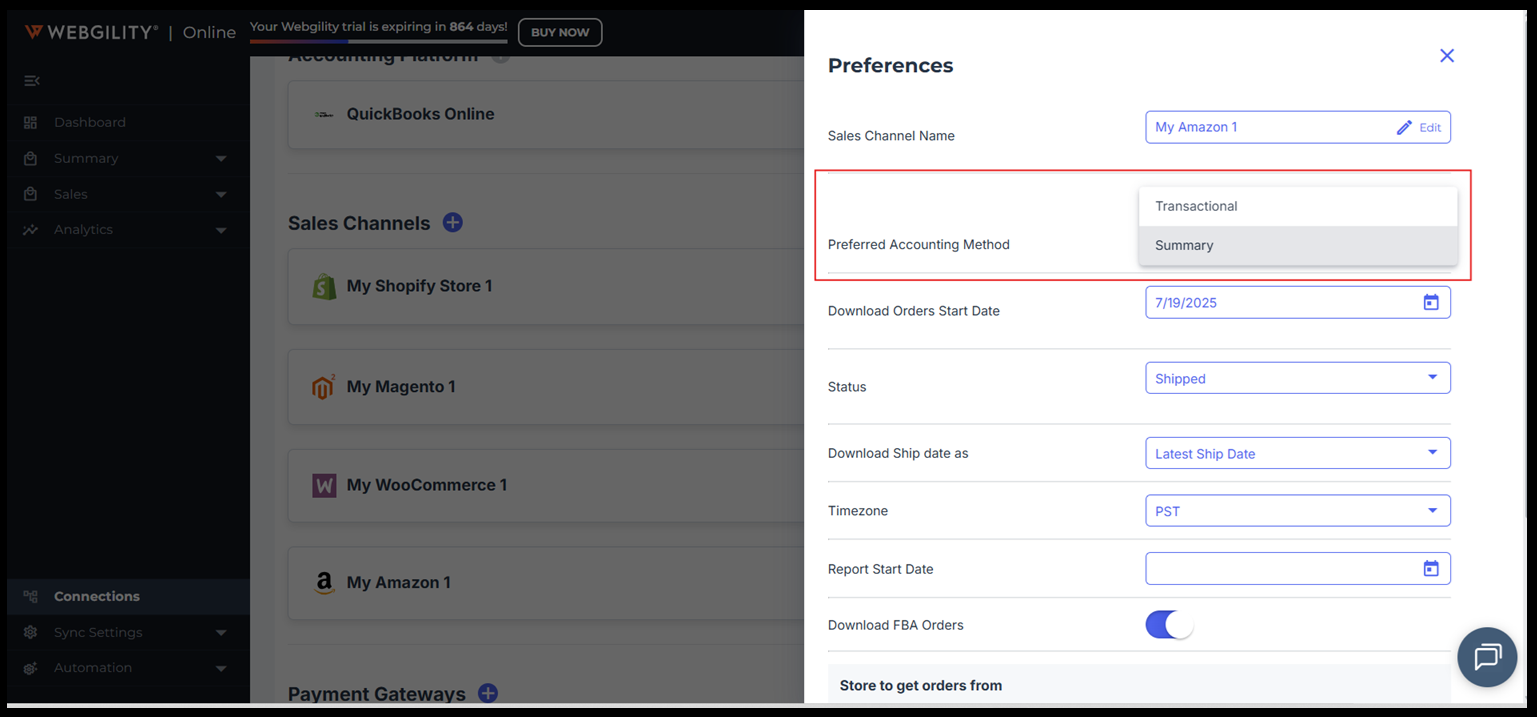Open the live chat widget

(x=1487, y=657)
